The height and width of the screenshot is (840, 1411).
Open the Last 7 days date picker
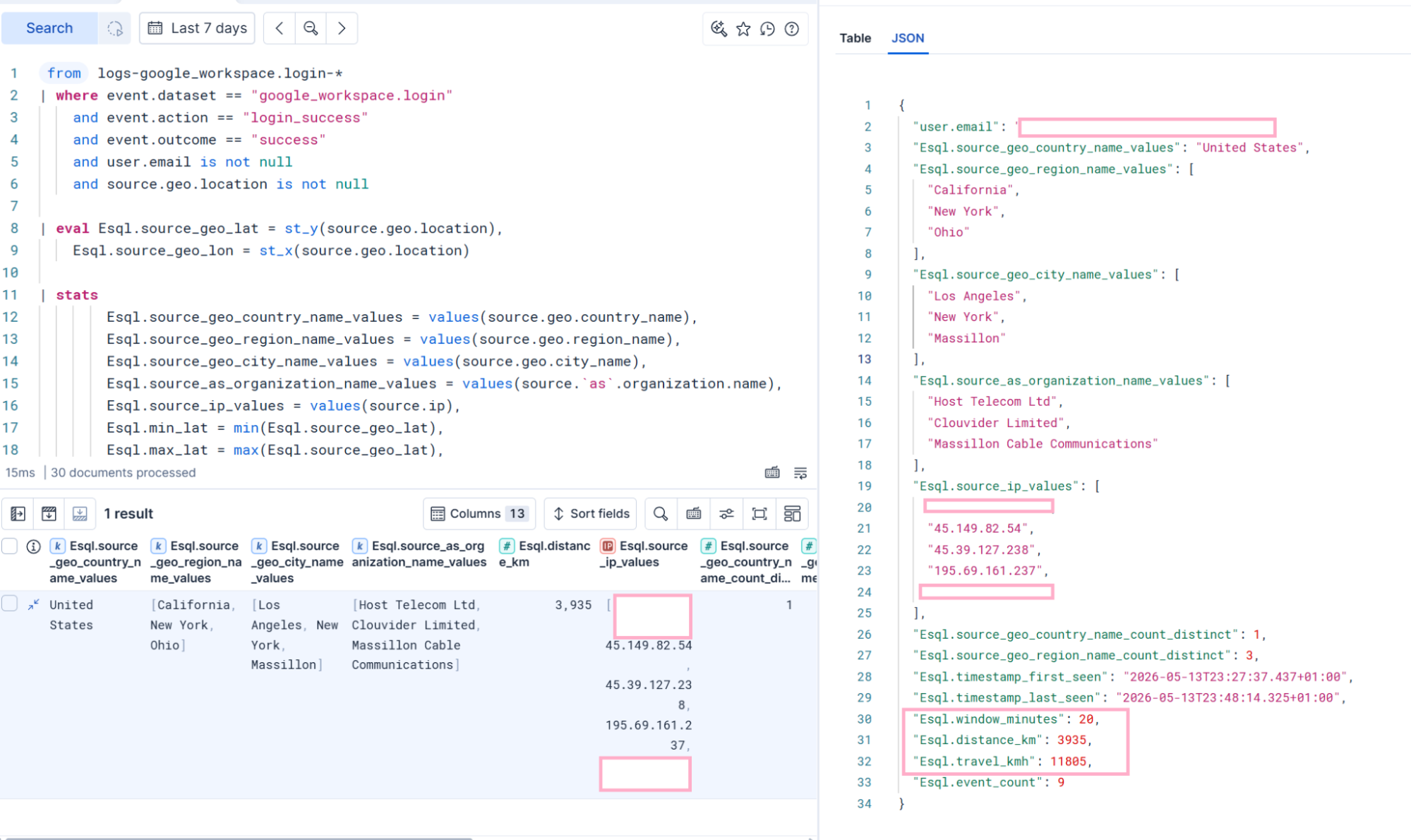click(x=197, y=28)
